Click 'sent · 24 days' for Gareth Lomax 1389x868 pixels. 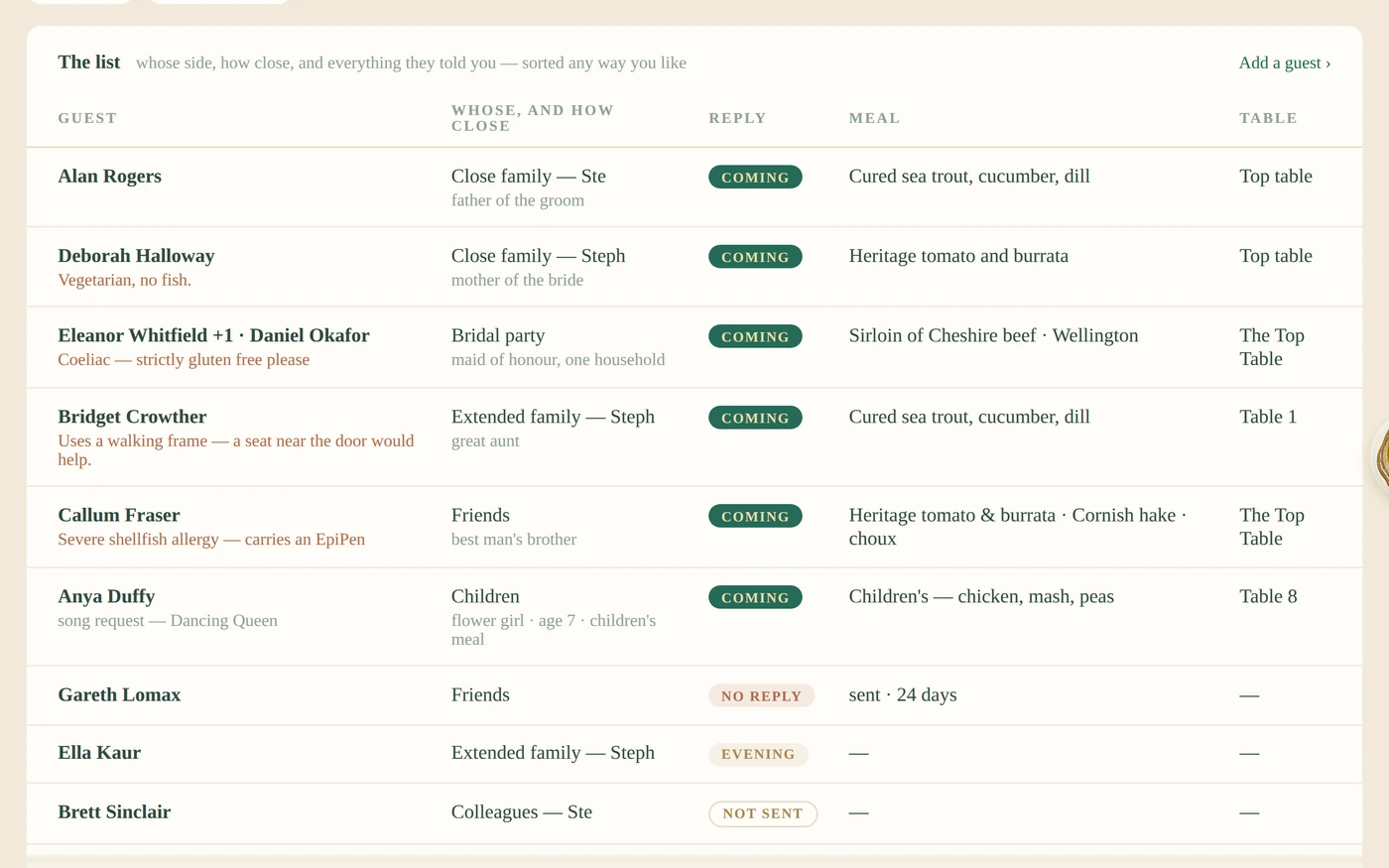903,694
